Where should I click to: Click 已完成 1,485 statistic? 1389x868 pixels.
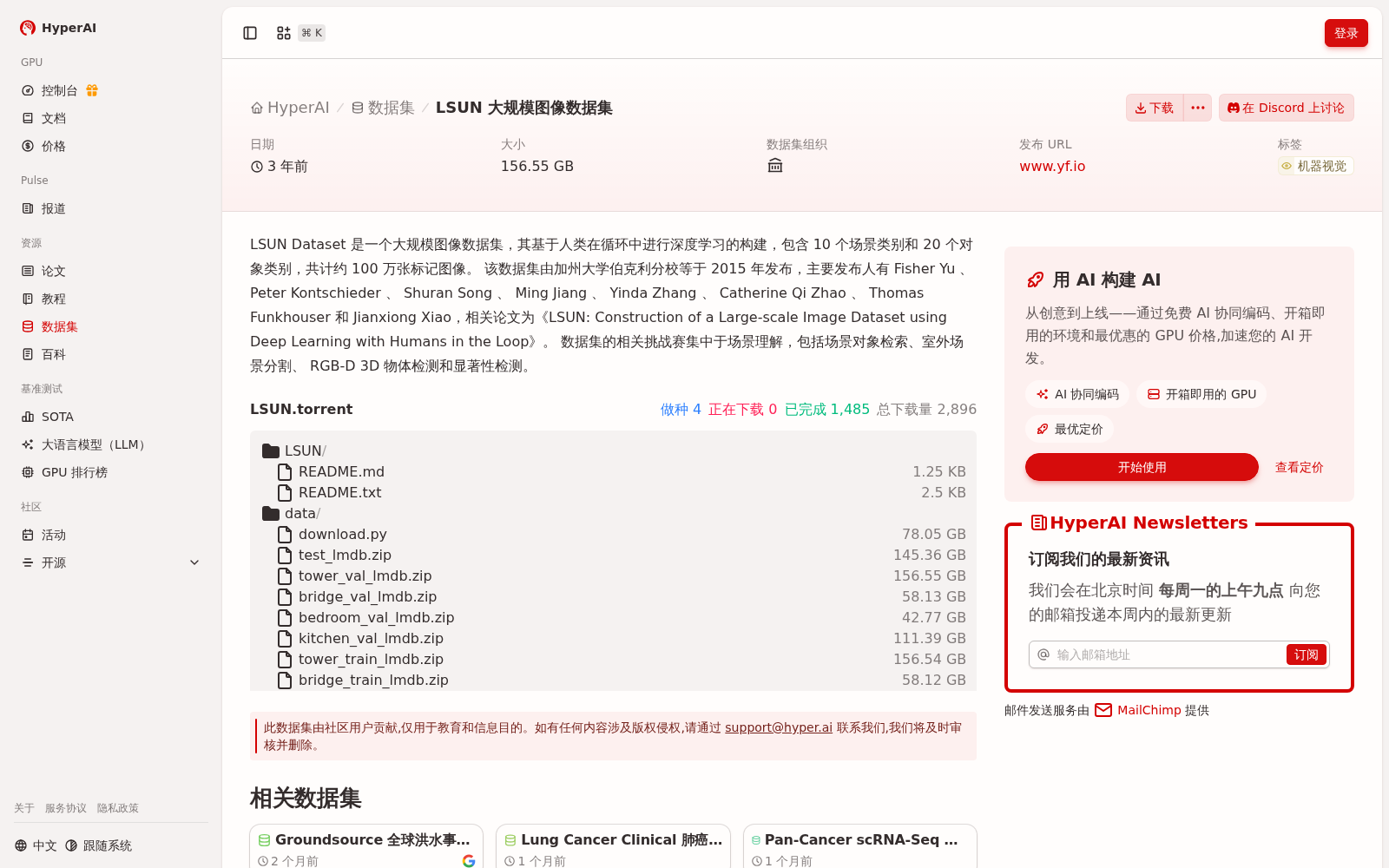[827, 409]
